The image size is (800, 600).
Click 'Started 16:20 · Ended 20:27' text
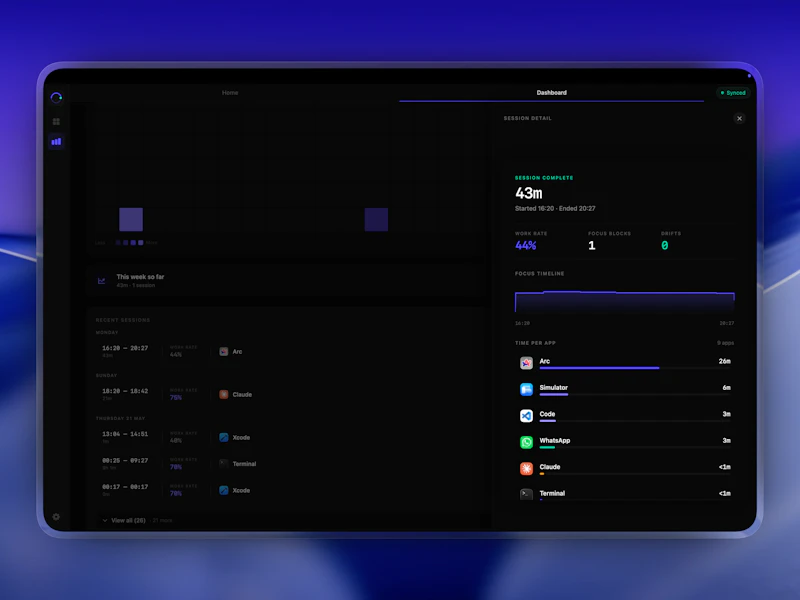555,208
